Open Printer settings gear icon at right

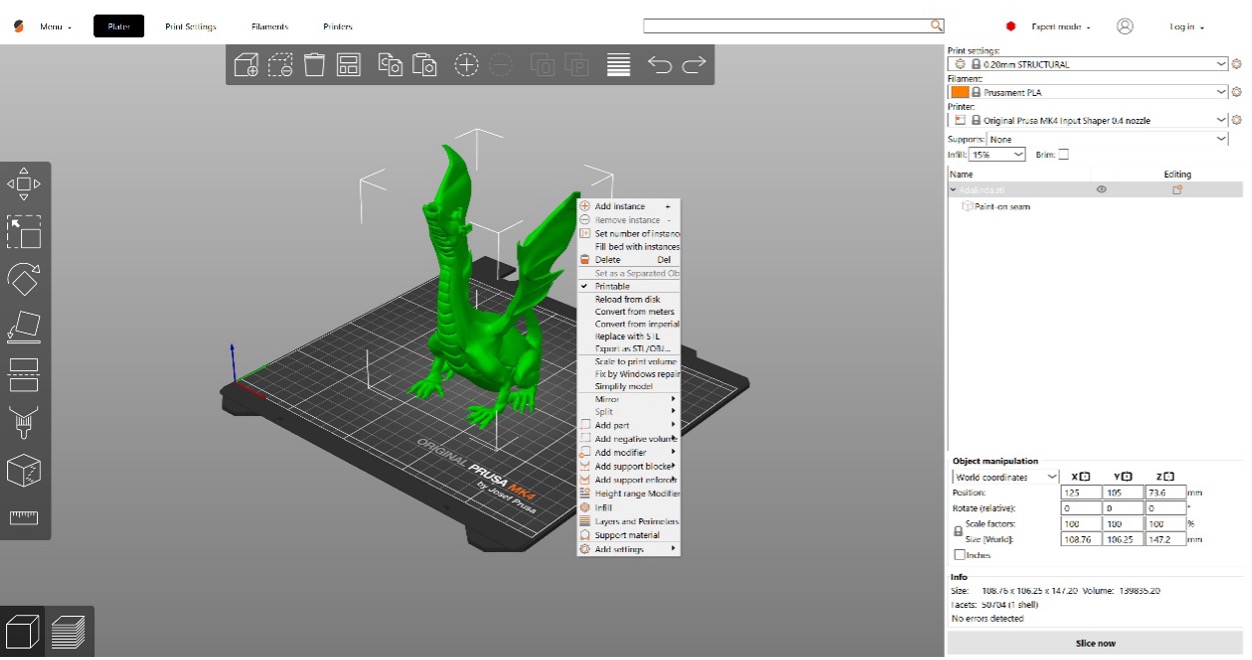point(1237,120)
